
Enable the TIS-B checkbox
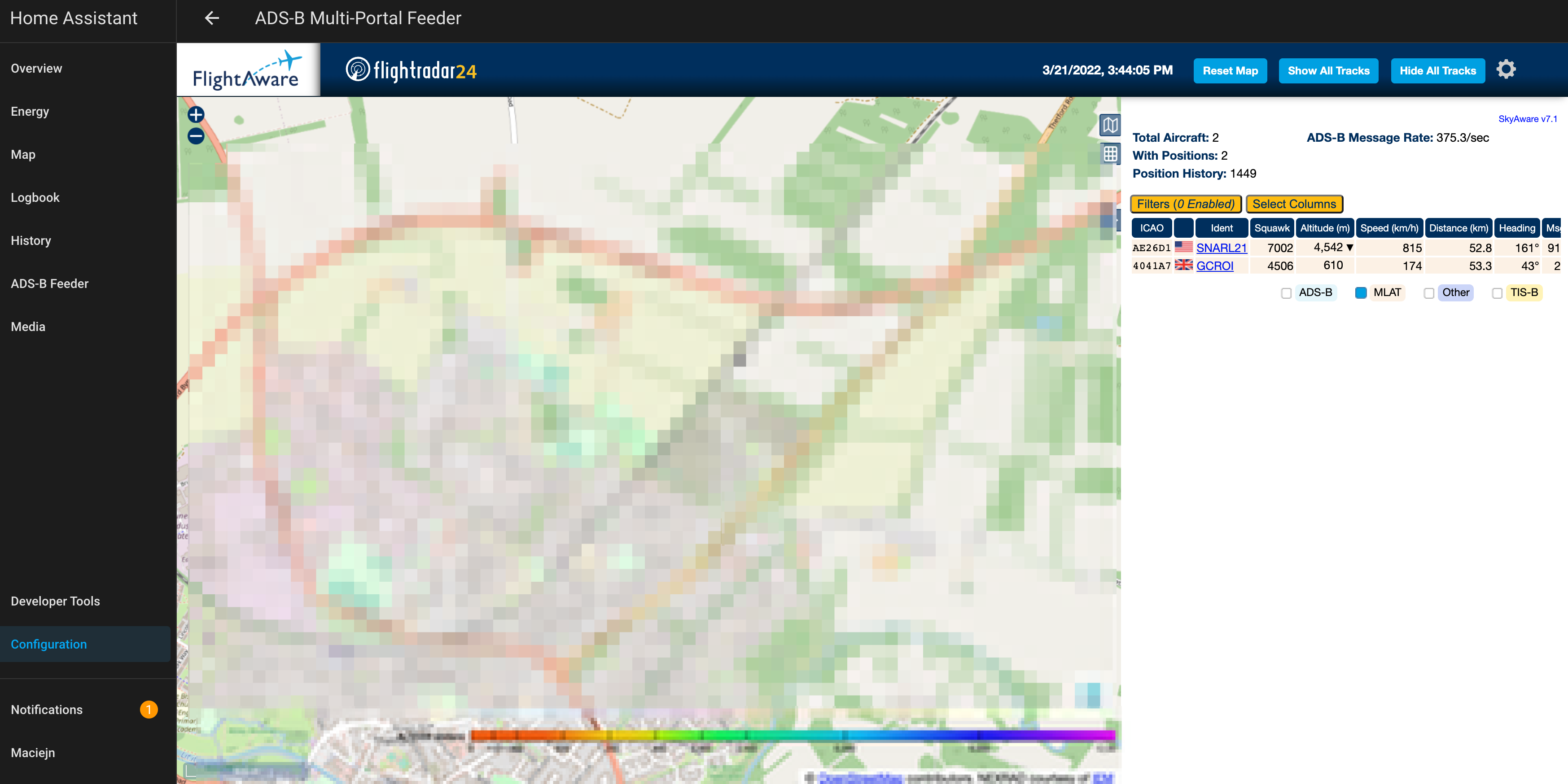(x=1497, y=293)
